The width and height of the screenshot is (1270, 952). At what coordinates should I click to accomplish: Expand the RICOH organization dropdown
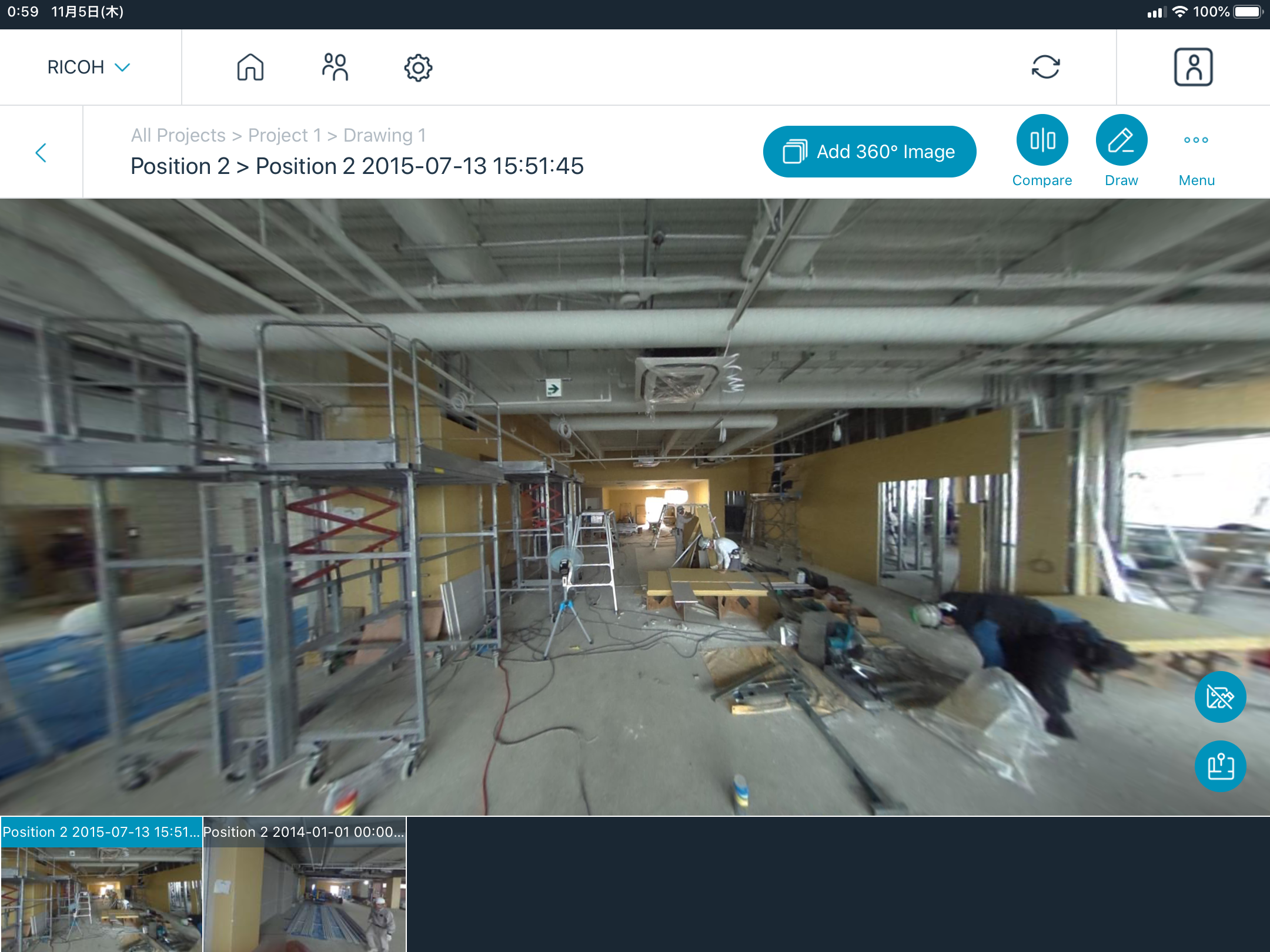88,67
